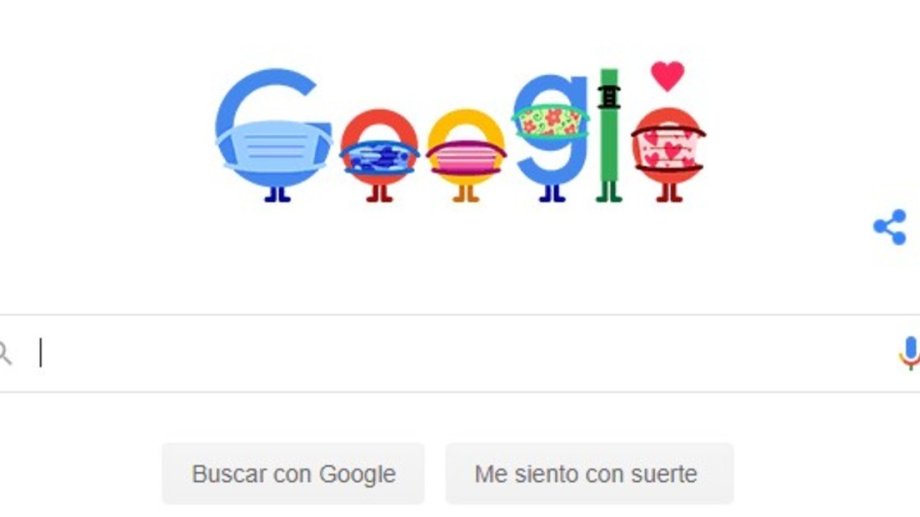This screenshot has height=517, width=920.
Task: Click the blue feet under the G
Action: coord(277,194)
